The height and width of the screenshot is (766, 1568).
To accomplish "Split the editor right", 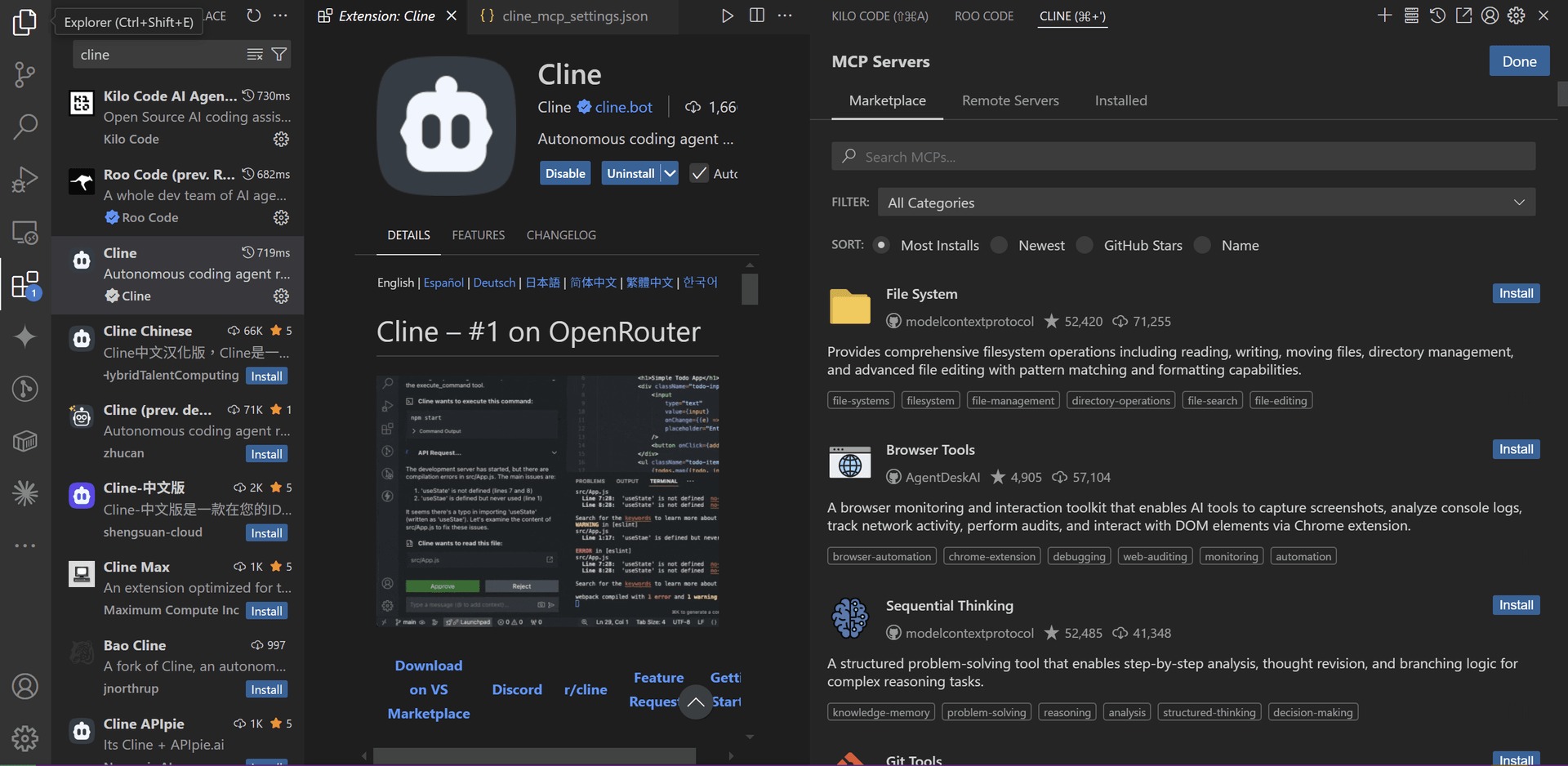I will (x=757, y=16).
